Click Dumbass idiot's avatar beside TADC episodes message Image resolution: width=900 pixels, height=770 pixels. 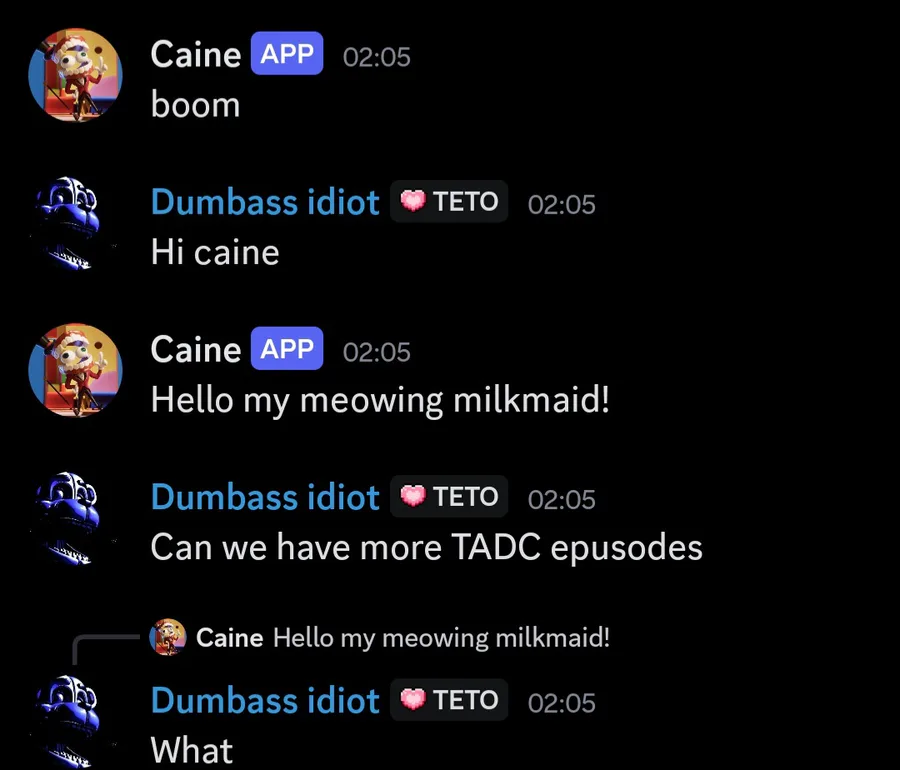click(x=69, y=518)
